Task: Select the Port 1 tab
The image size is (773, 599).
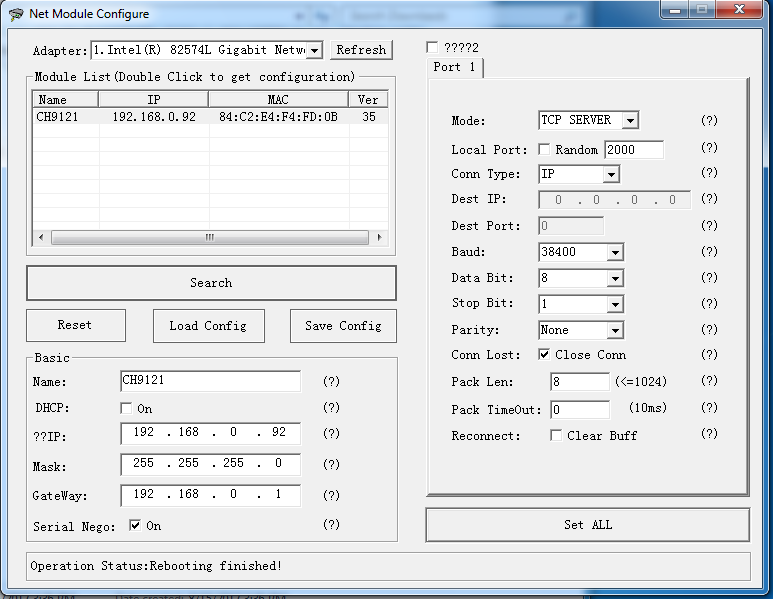Action: [x=455, y=68]
